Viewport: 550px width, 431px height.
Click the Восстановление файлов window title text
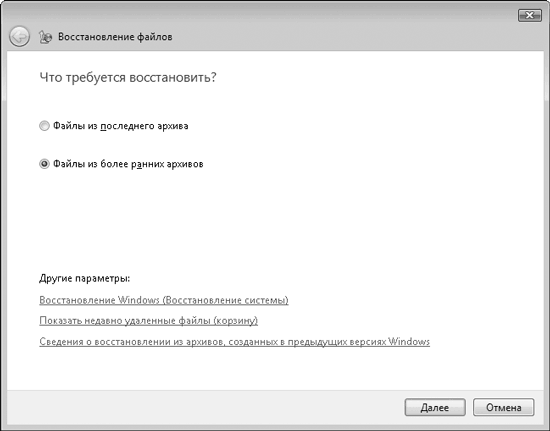pos(115,37)
